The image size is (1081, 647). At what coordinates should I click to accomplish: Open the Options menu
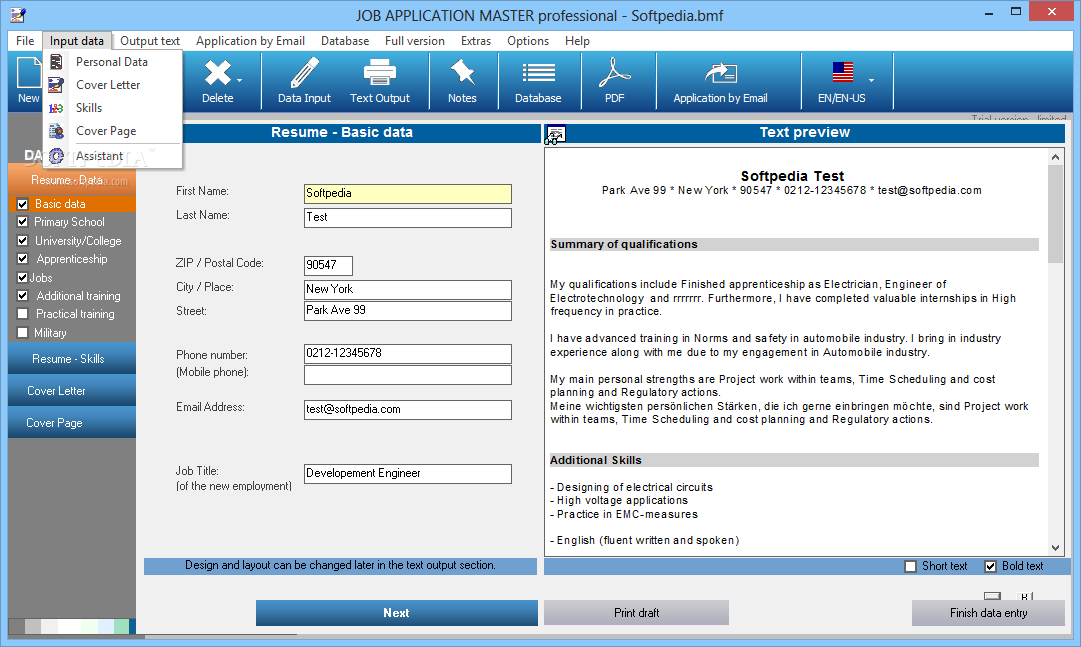[x=528, y=41]
